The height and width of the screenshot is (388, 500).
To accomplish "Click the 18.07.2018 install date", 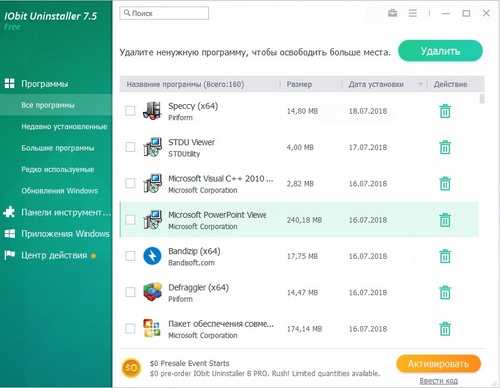I will 368,111.
